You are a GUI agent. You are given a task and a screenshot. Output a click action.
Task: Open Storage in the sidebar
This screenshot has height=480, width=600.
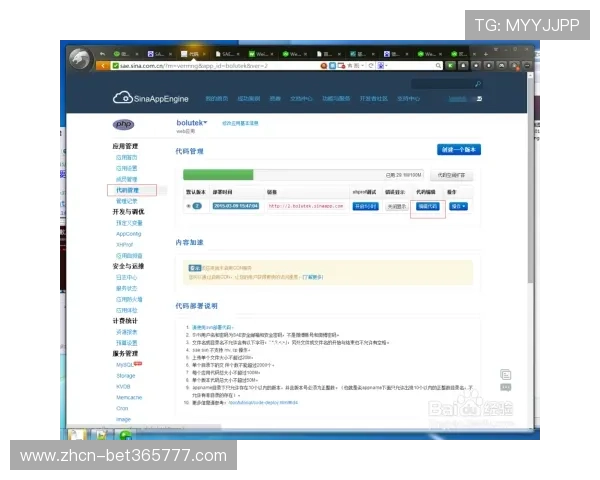[126, 376]
